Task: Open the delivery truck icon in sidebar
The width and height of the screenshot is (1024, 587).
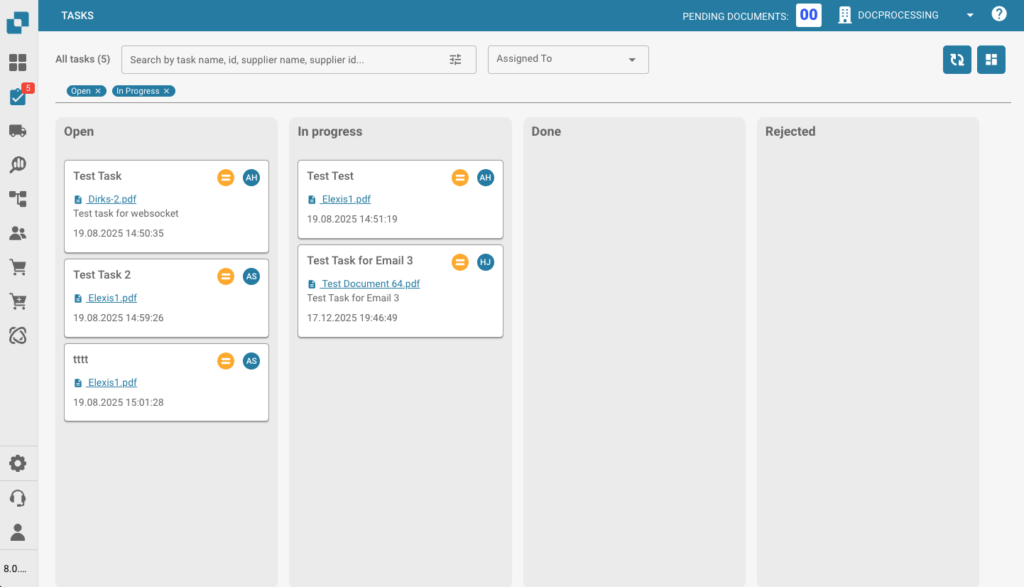Action: (18, 131)
